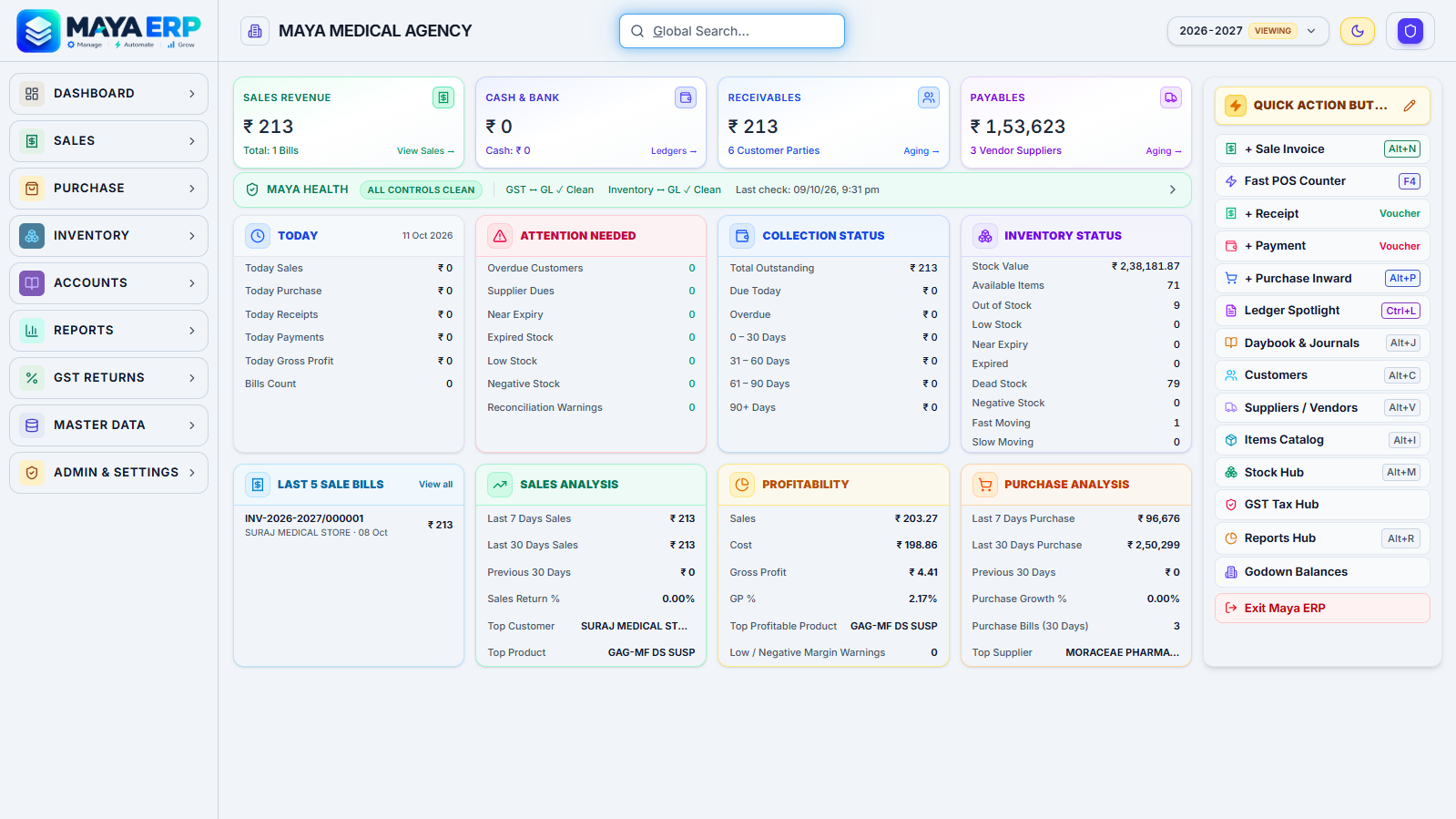Click the Reports bar chart icon in sidebar
The height and width of the screenshot is (819, 1456).
pos(32,331)
